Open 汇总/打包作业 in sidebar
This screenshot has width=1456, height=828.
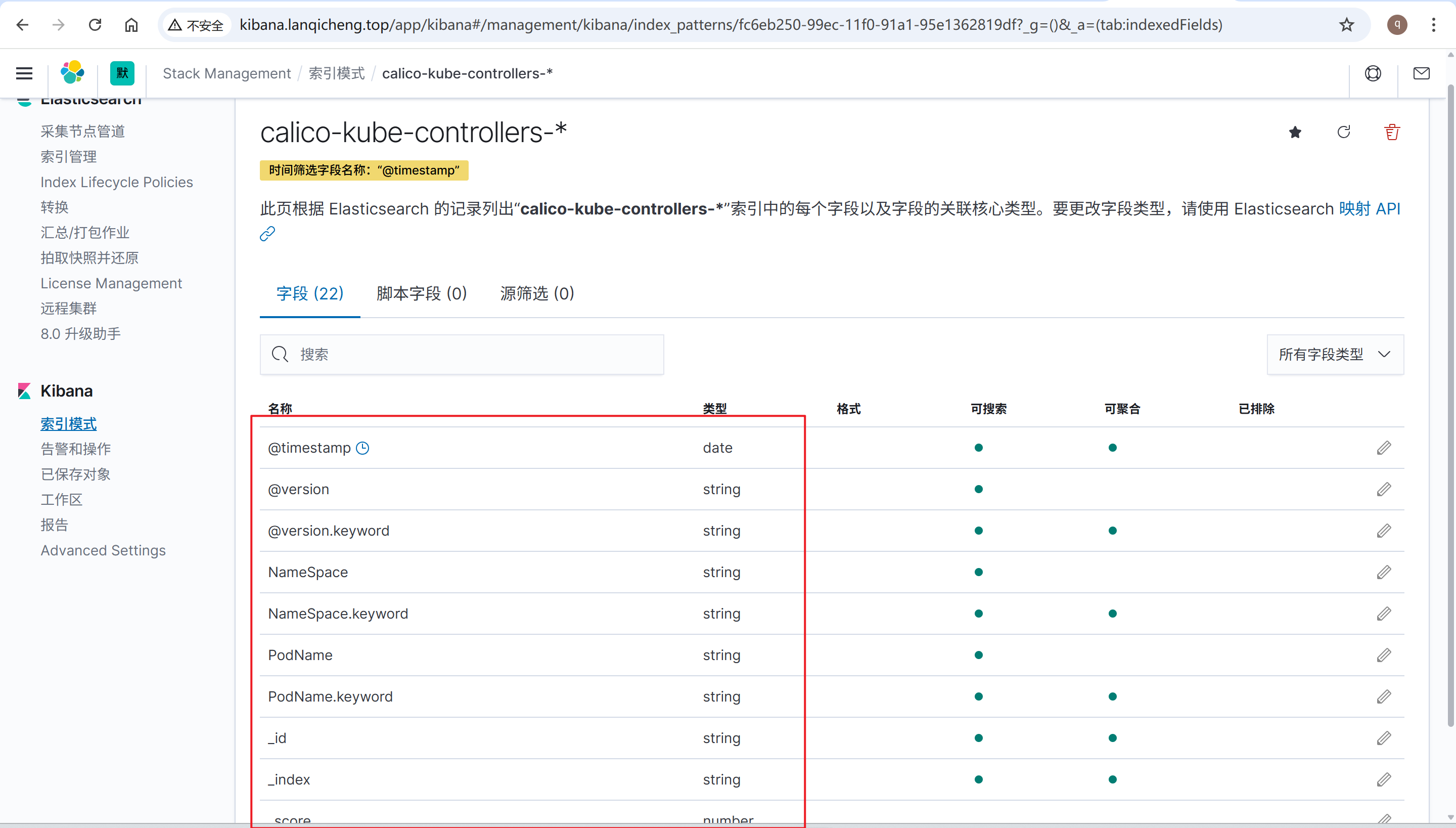84,233
